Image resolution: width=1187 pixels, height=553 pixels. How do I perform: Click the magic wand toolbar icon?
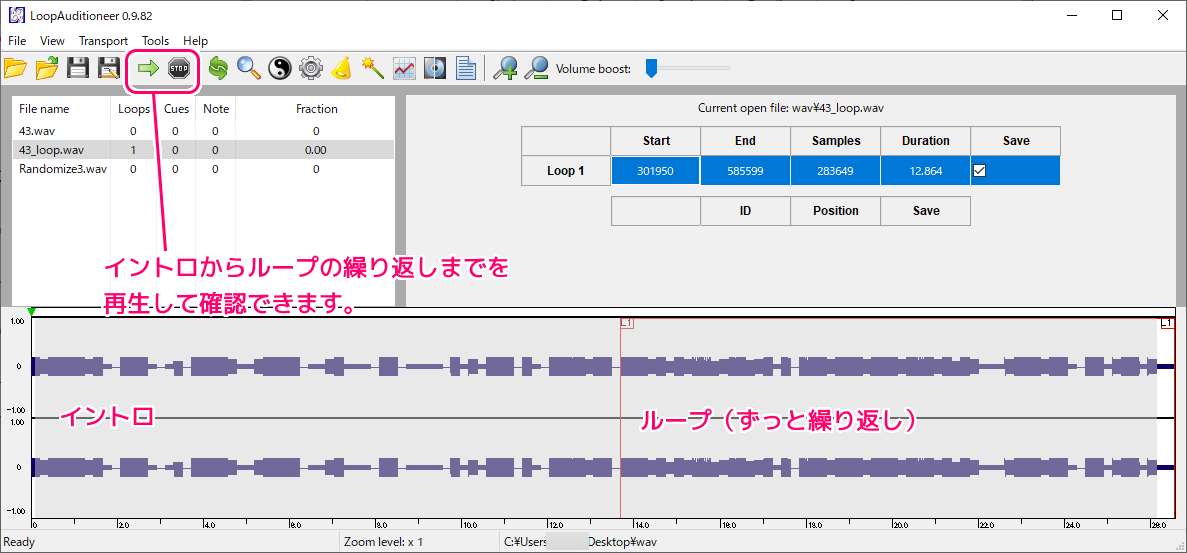click(373, 68)
